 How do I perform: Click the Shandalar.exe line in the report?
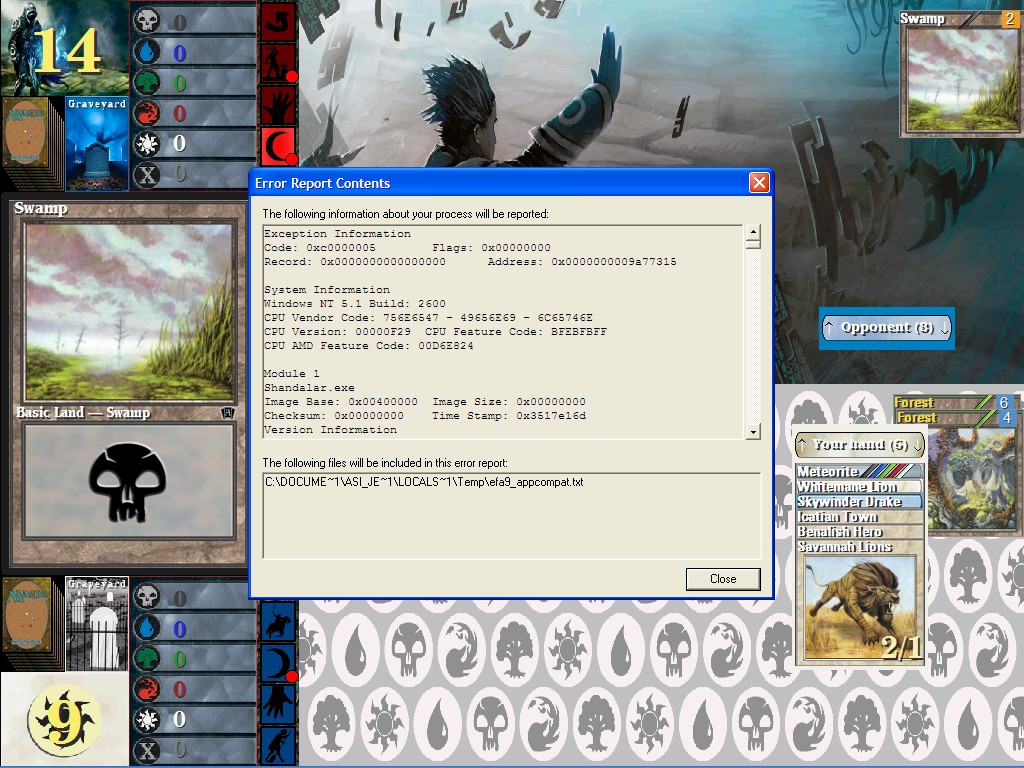(309, 387)
